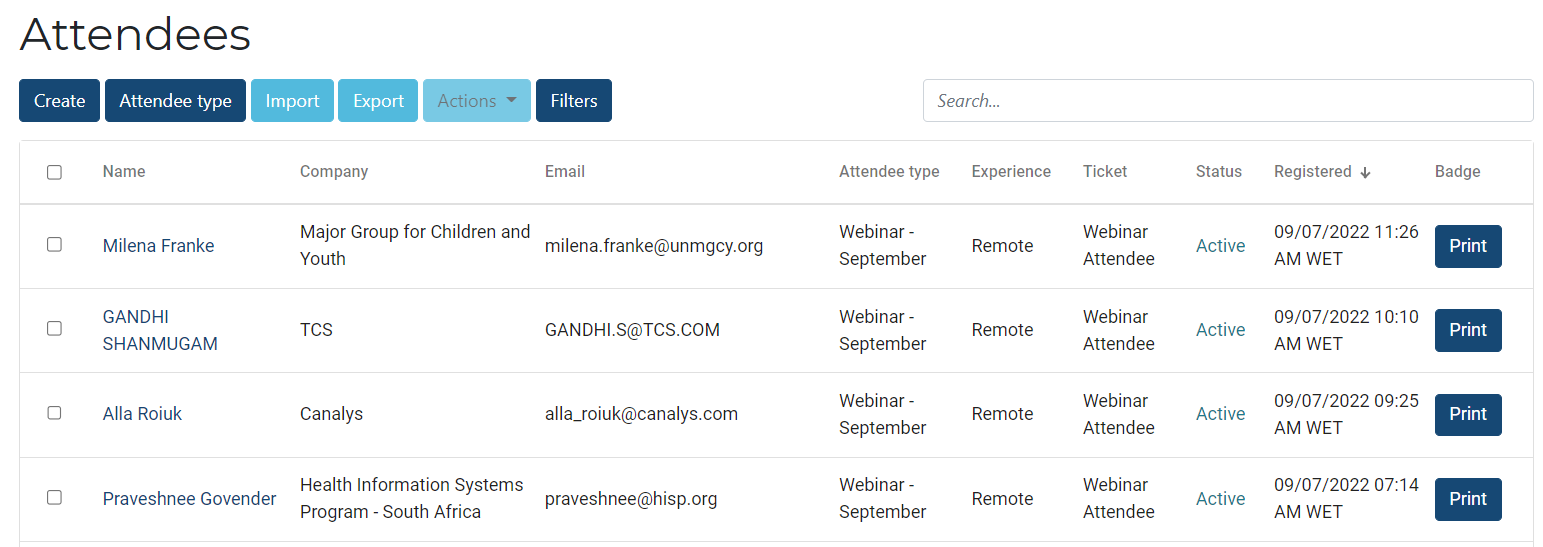
Task: Open the Filters panel
Action: pyautogui.click(x=573, y=101)
